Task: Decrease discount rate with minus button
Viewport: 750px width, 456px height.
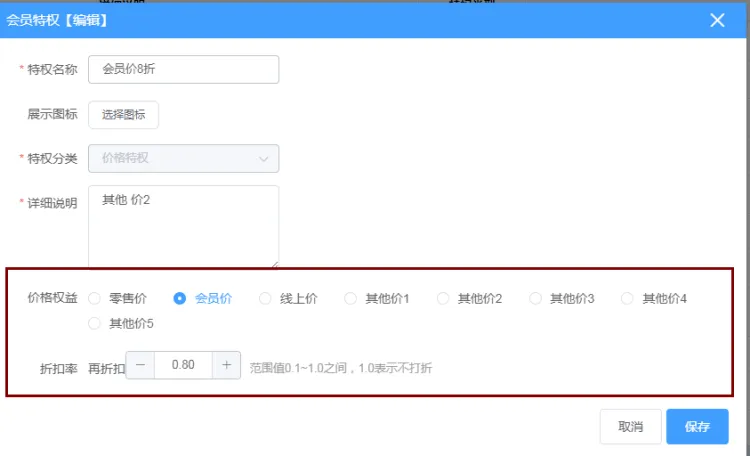Action: 140,365
